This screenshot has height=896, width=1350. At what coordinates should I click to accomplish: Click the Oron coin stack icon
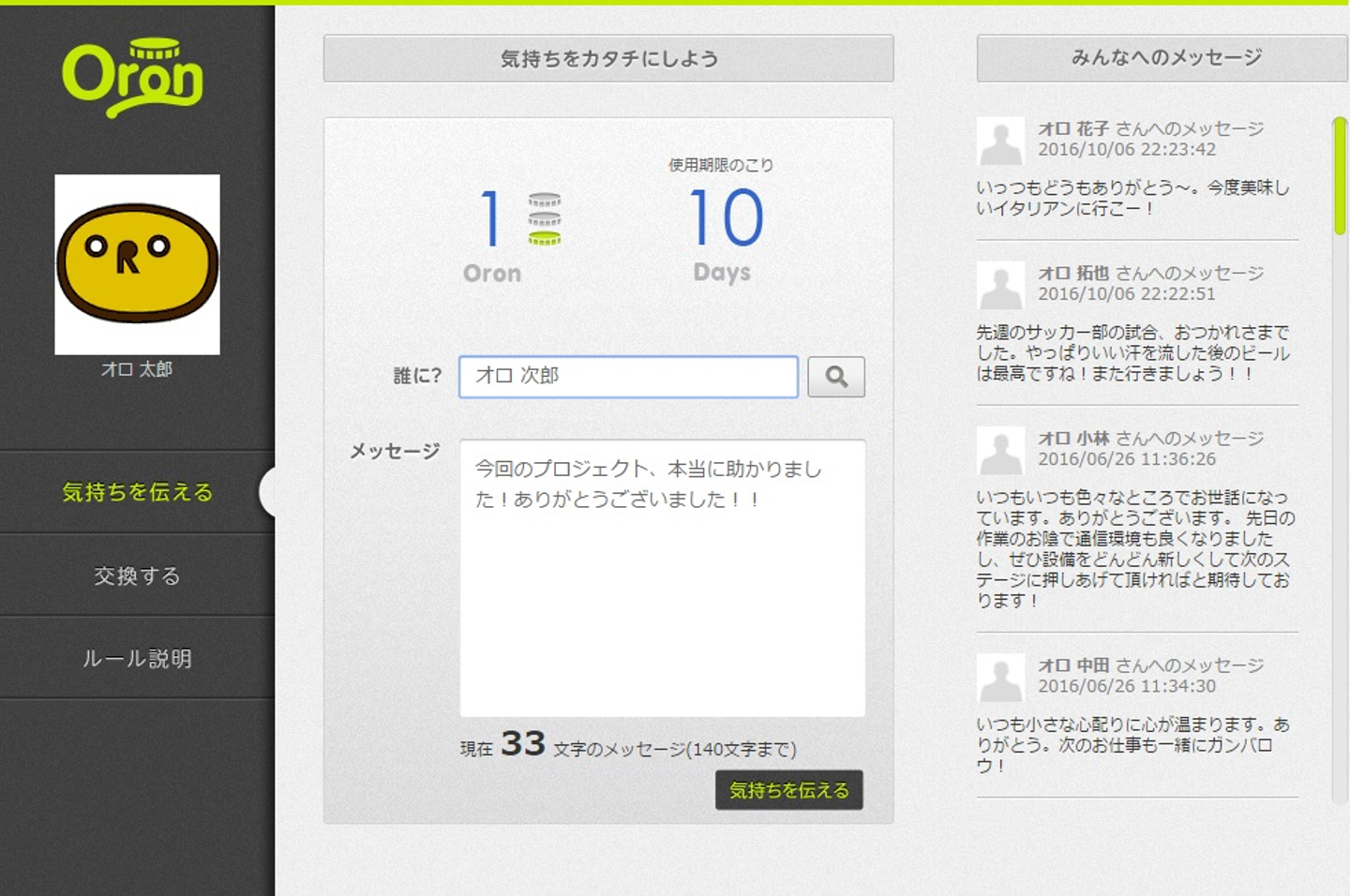[544, 218]
